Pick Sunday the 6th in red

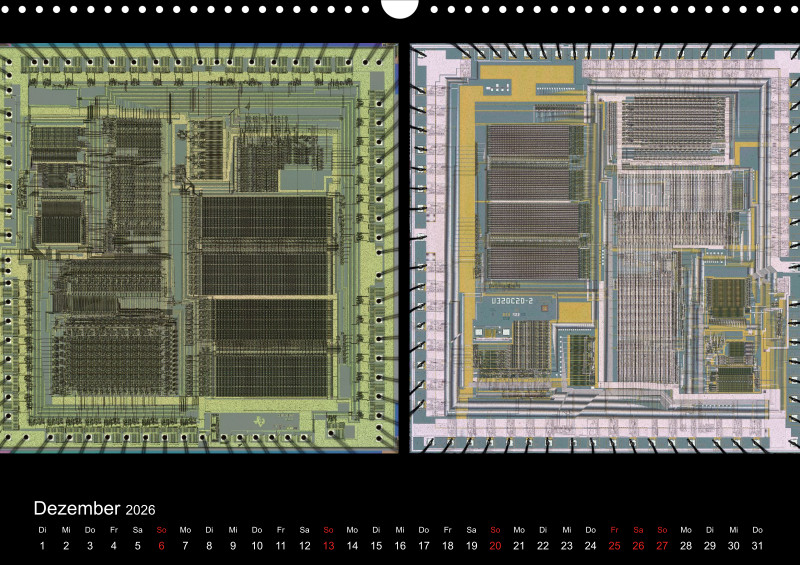(x=161, y=546)
